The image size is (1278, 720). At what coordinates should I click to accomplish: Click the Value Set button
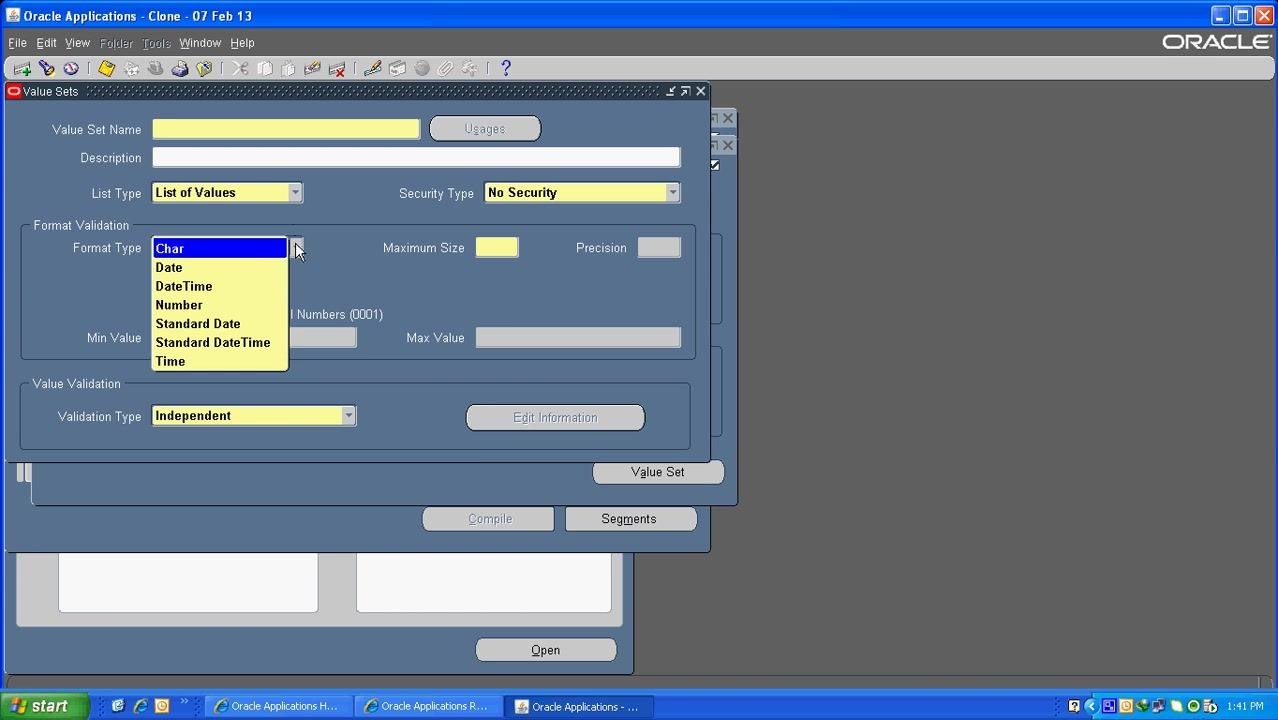658,472
